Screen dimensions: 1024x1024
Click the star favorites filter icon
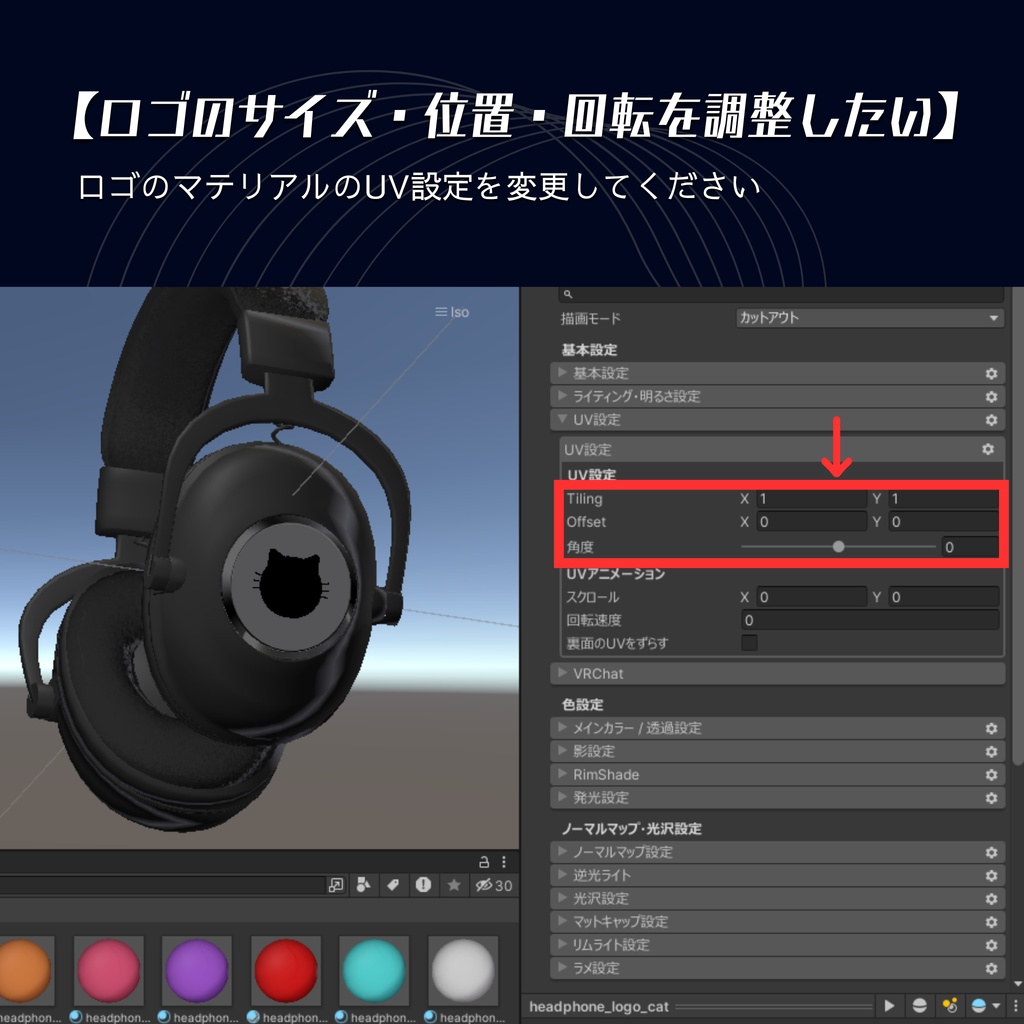pyautogui.click(x=454, y=884)
